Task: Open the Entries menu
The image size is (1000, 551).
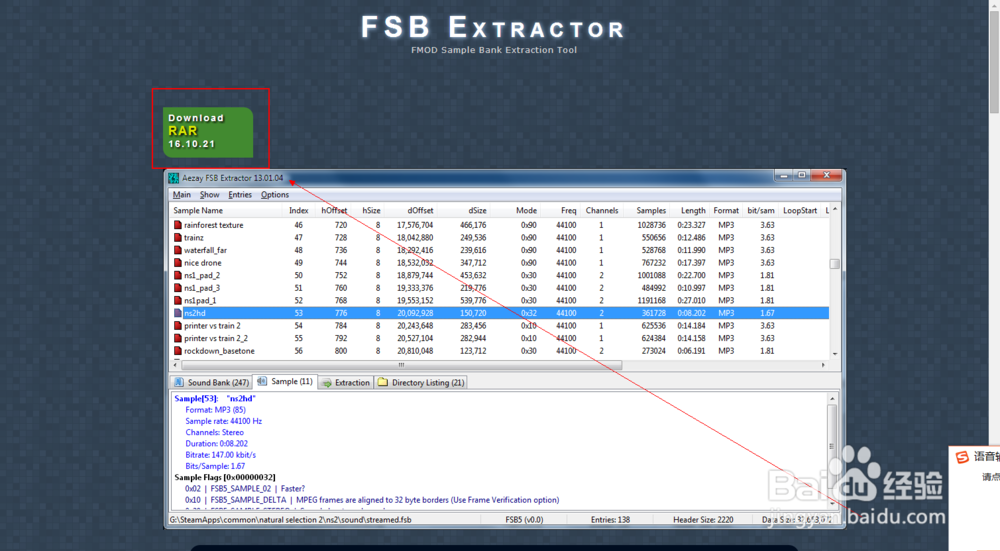Action: (x=240, y=195)
